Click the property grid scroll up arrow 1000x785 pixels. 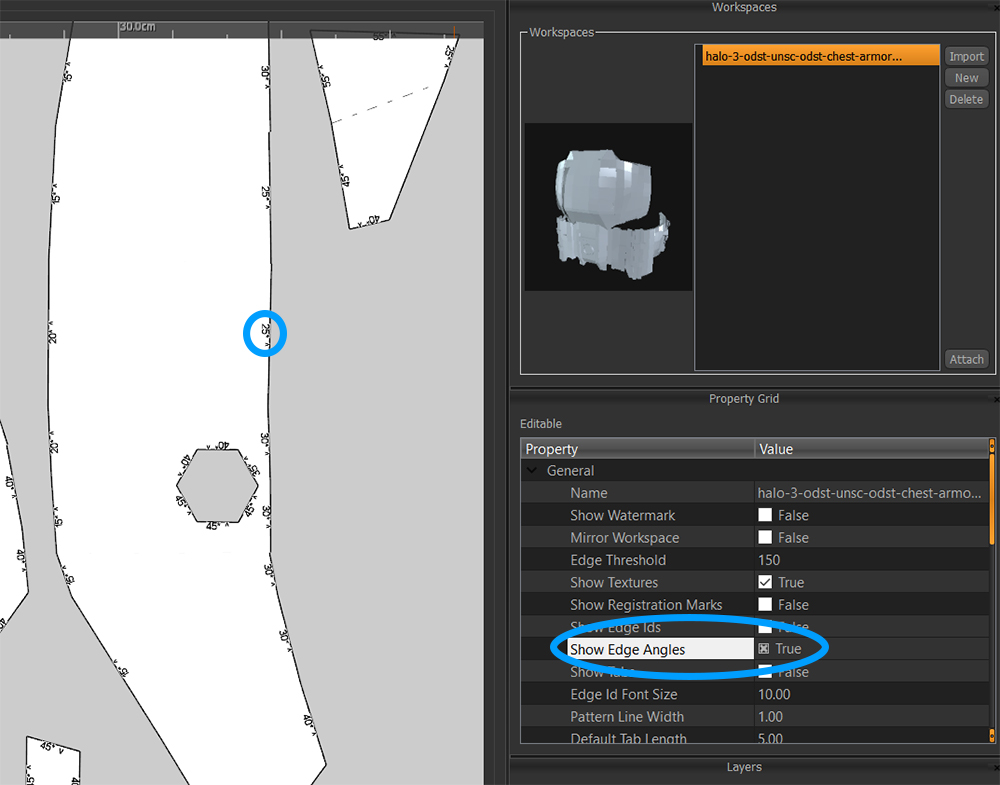click(x=992, y=445)
